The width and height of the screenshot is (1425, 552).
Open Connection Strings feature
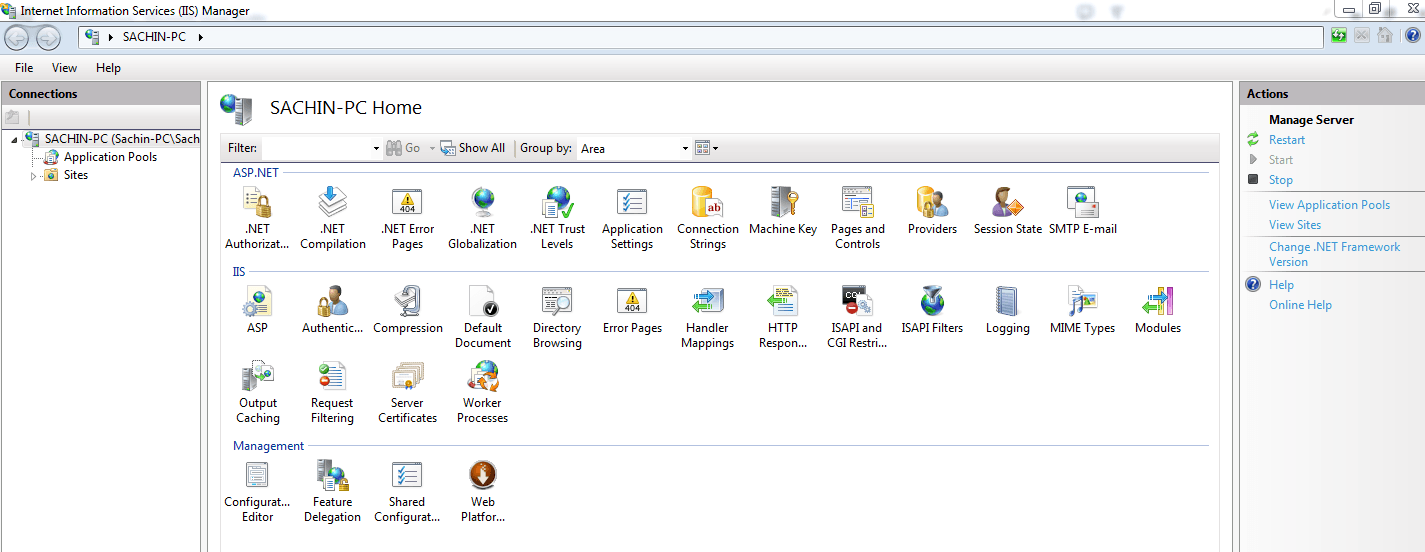708,218
